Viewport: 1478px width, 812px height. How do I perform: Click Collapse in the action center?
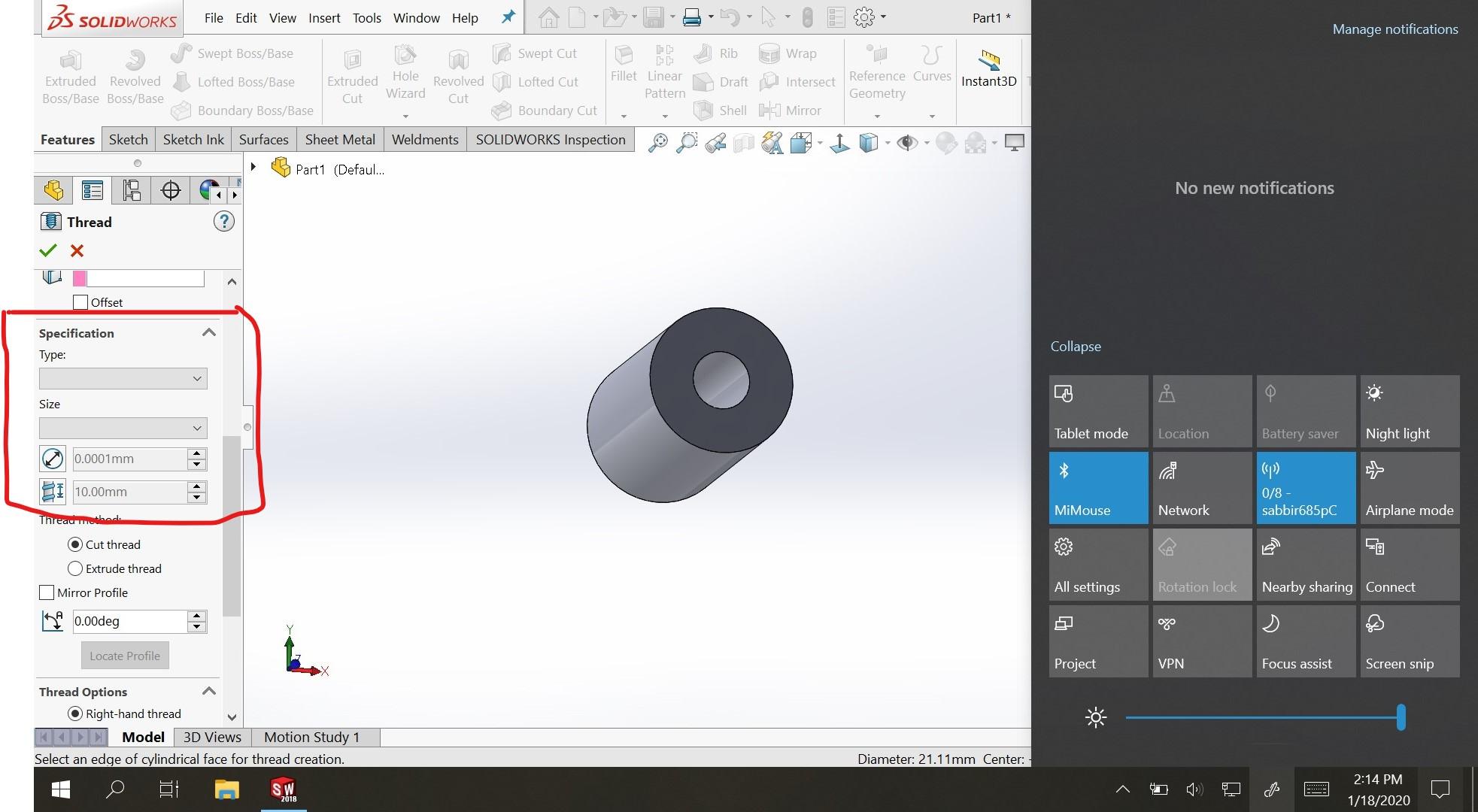[1075, 346]
